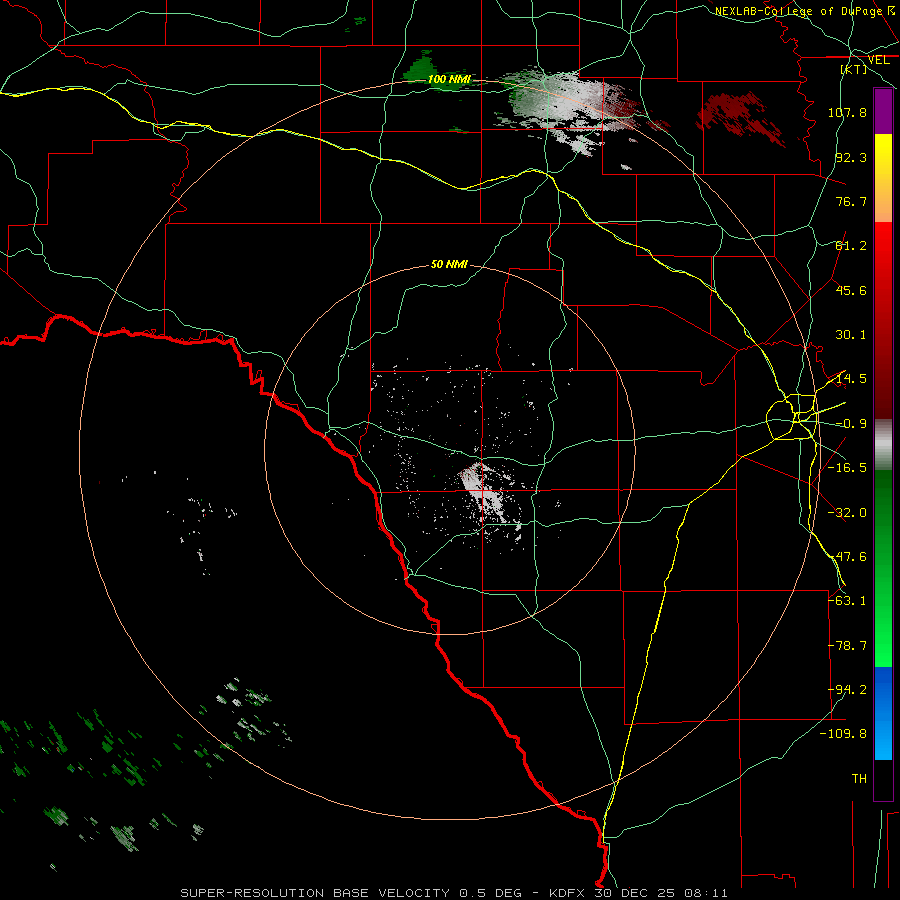
Task: Click the 30.1 velocity scale value
Action: point(851,335)
